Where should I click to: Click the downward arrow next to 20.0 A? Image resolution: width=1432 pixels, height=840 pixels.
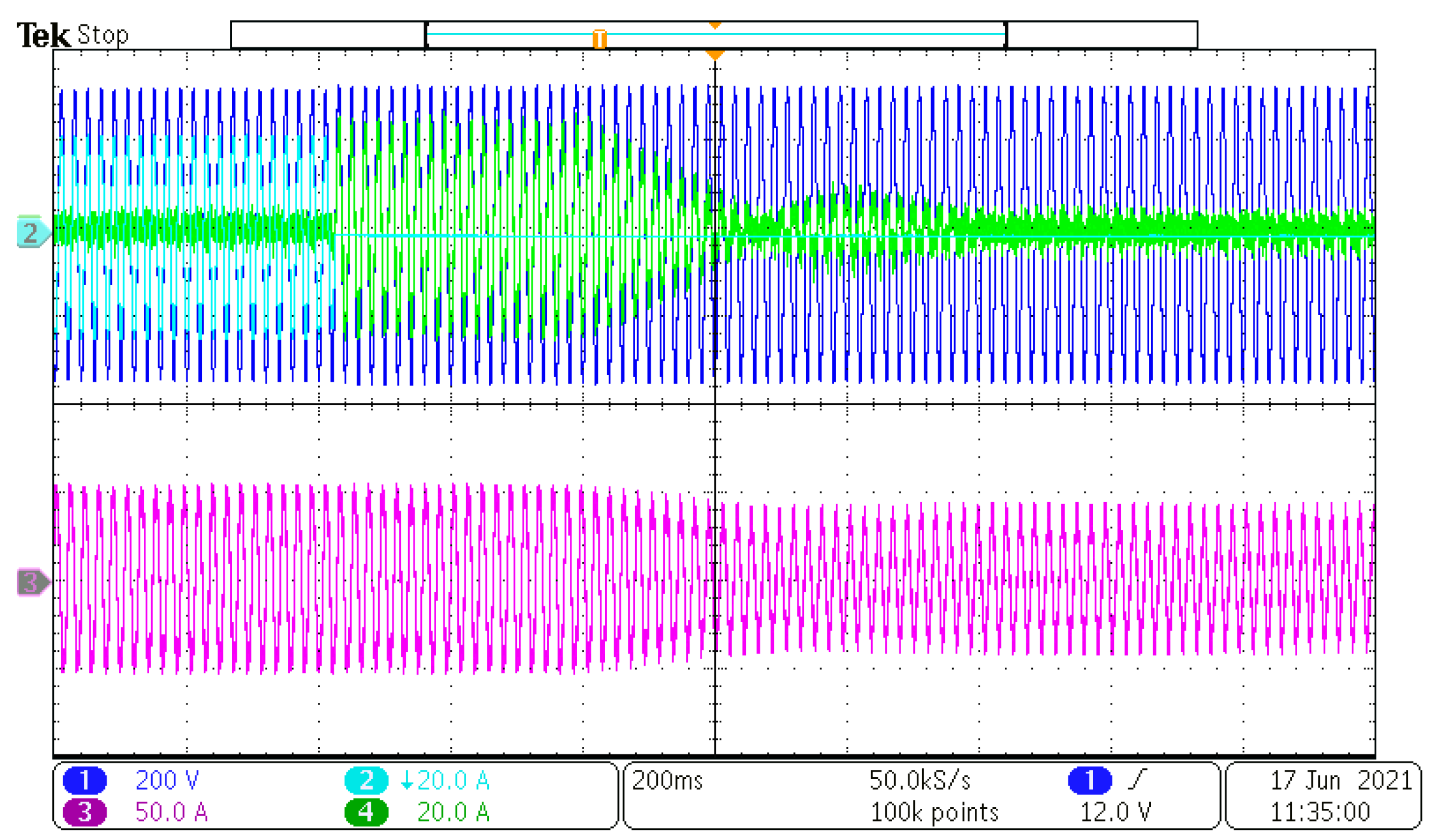(x=409, y=781)
